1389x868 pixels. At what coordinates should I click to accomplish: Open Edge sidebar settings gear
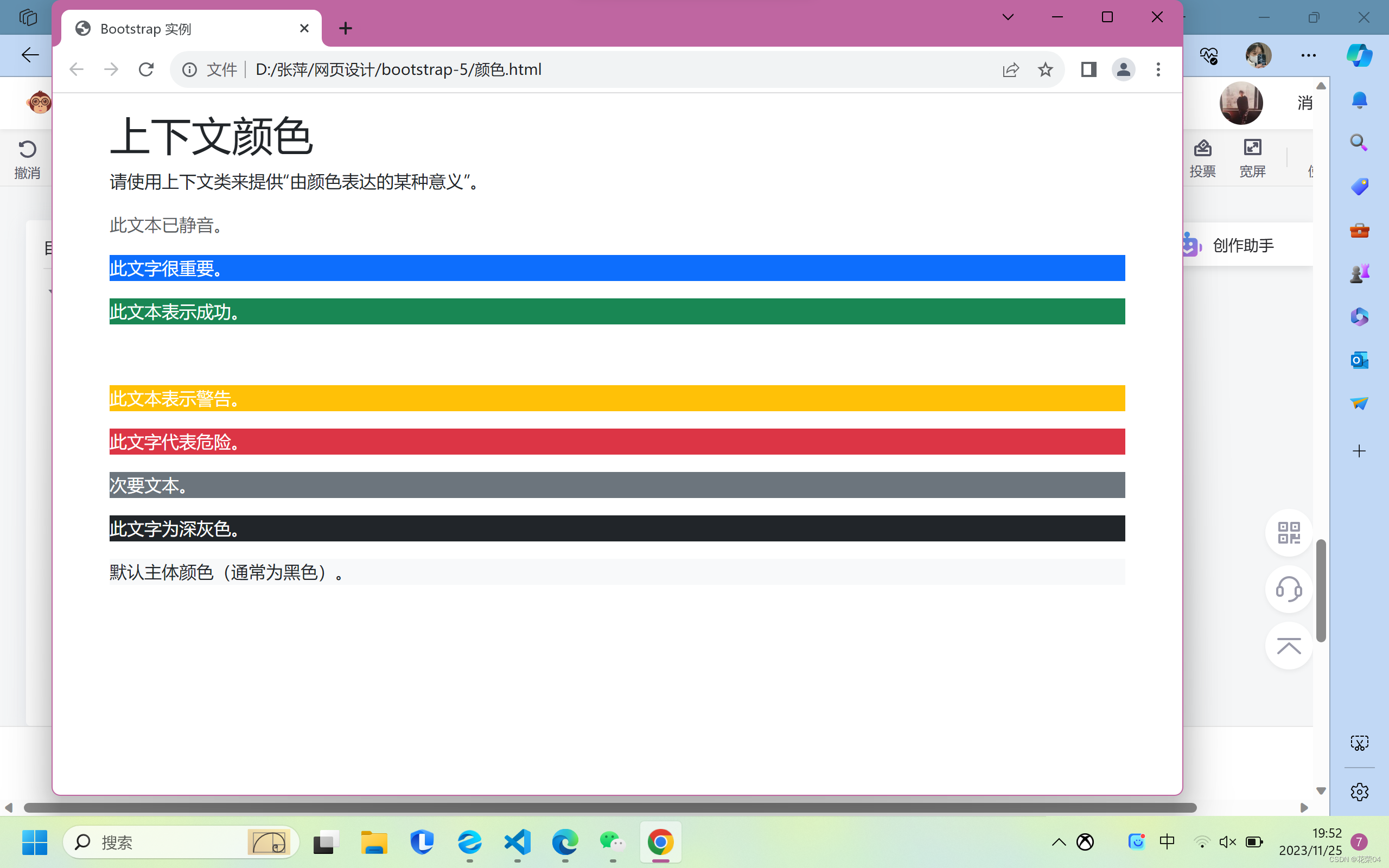(x=1359, y=792)
